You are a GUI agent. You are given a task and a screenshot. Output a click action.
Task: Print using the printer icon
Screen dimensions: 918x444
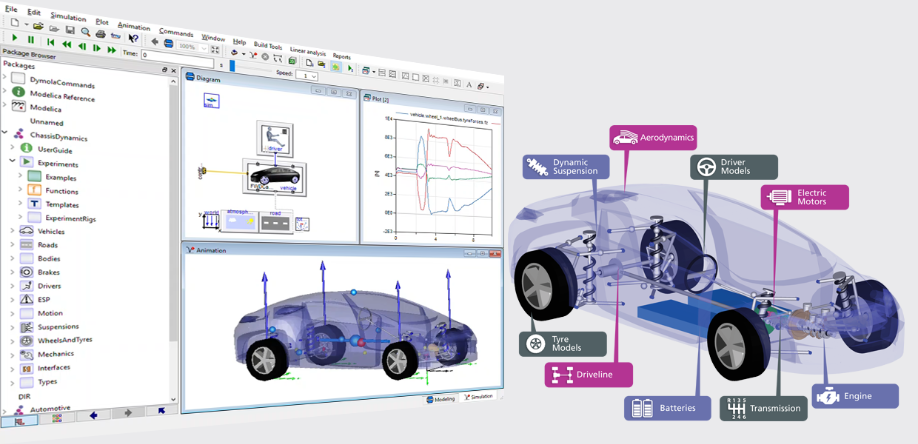pos(100,34)
